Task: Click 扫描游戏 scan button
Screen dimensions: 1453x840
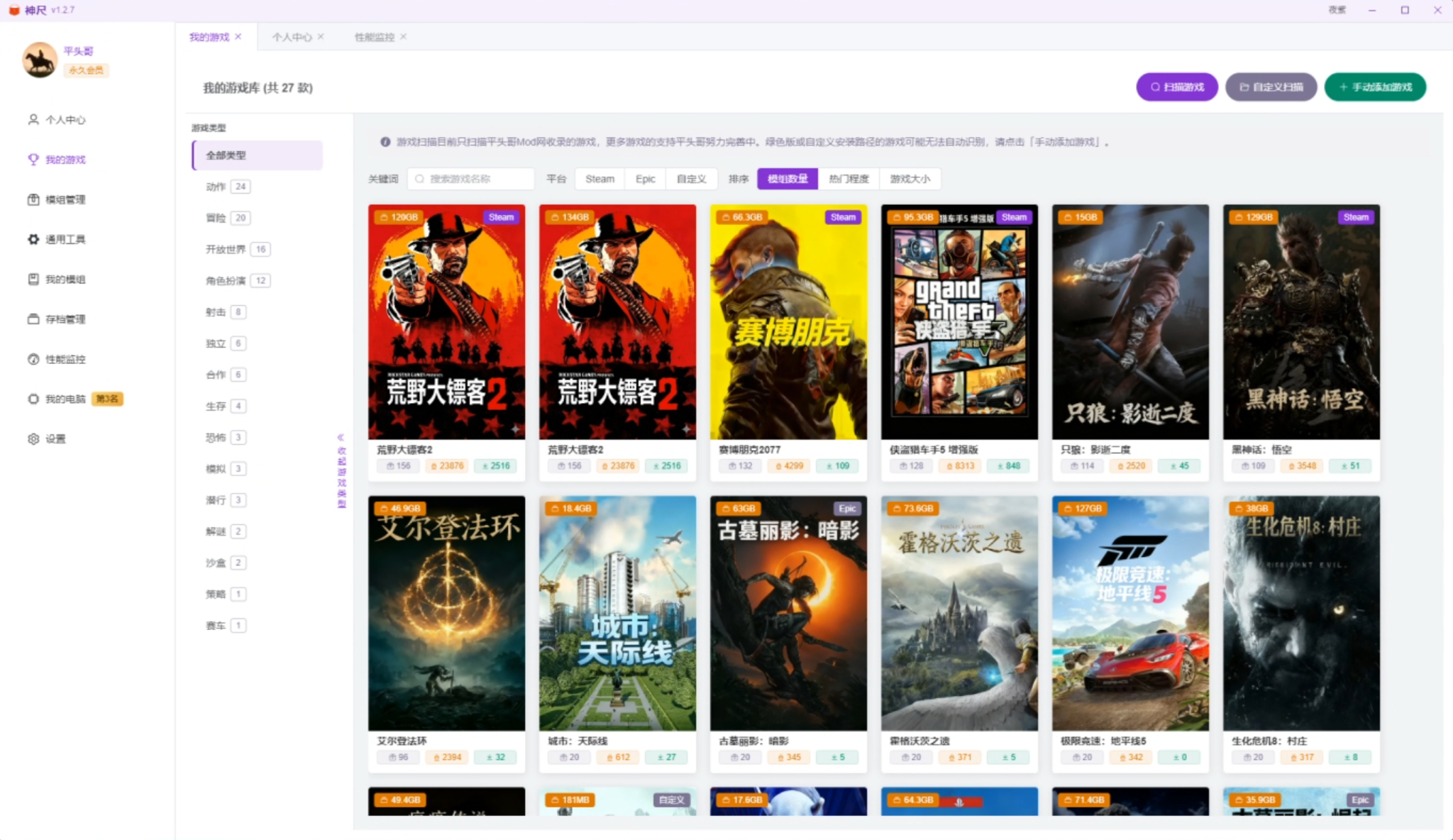Action: [1177, 87]
